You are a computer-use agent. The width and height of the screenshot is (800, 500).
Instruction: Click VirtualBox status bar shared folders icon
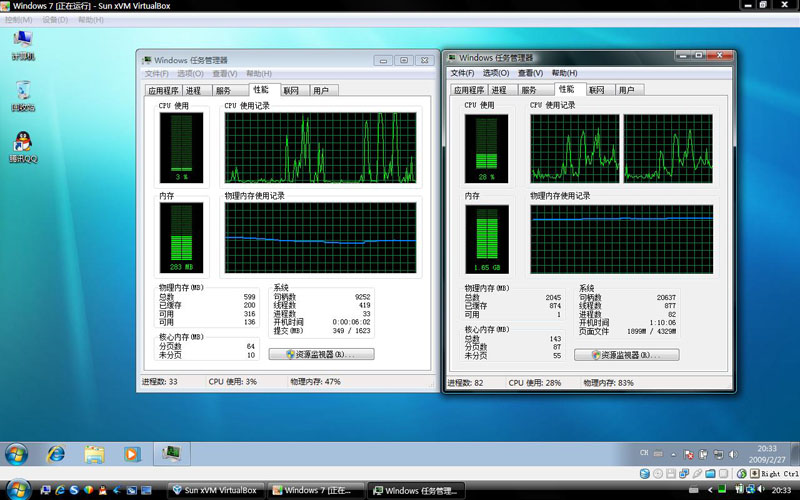710,474
